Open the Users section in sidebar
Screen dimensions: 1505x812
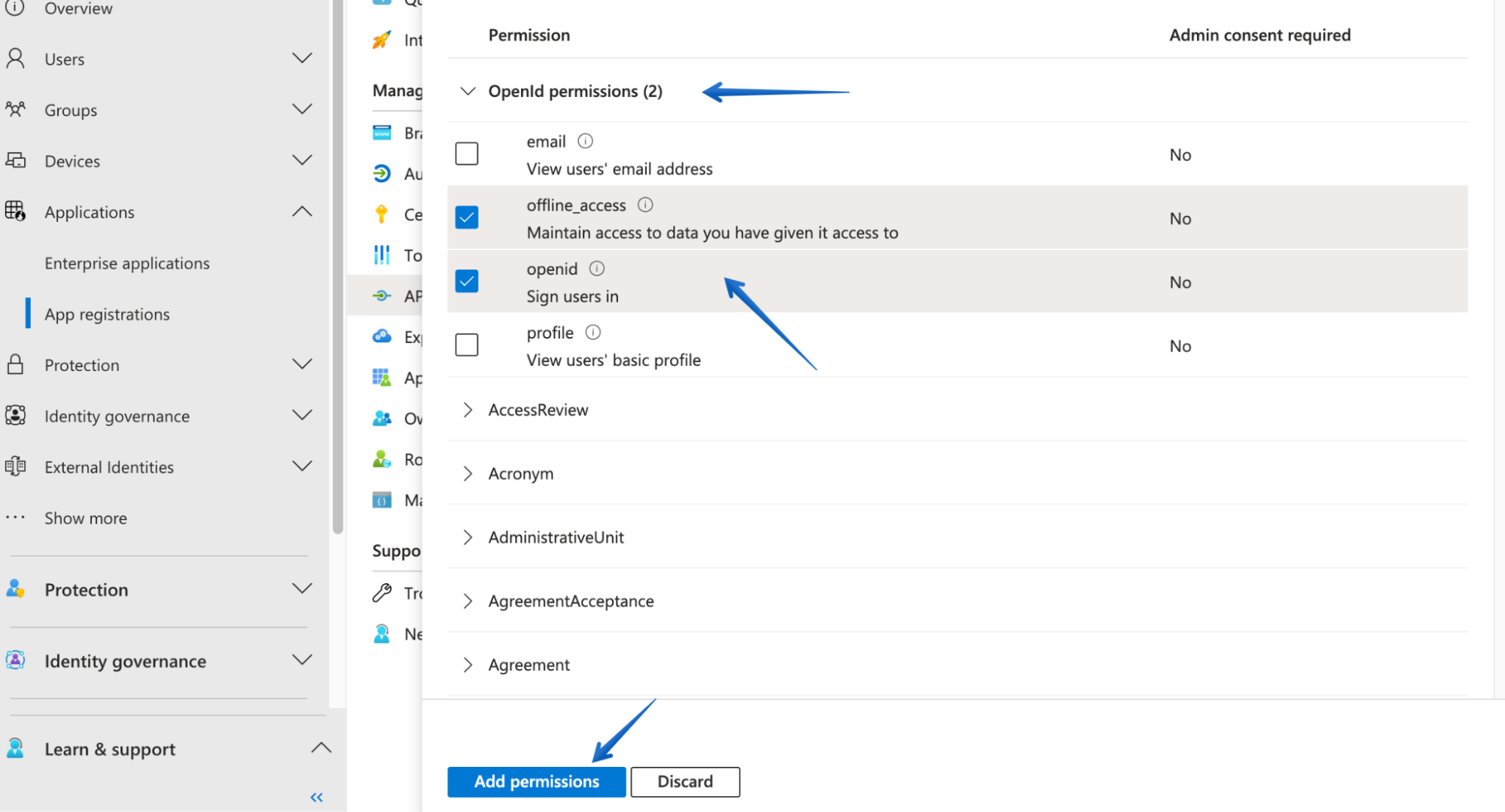[x=64, y=59]
